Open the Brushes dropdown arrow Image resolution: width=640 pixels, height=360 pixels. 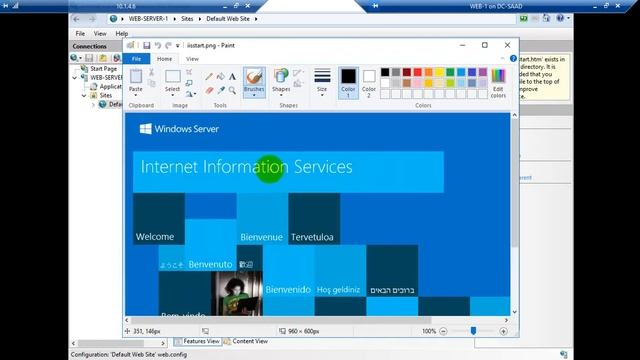254,96
